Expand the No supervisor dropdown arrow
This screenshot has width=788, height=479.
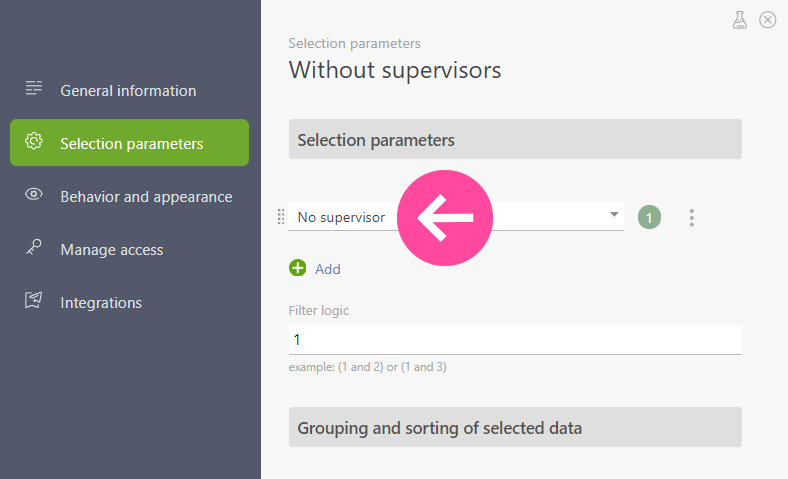click(614, 215)
